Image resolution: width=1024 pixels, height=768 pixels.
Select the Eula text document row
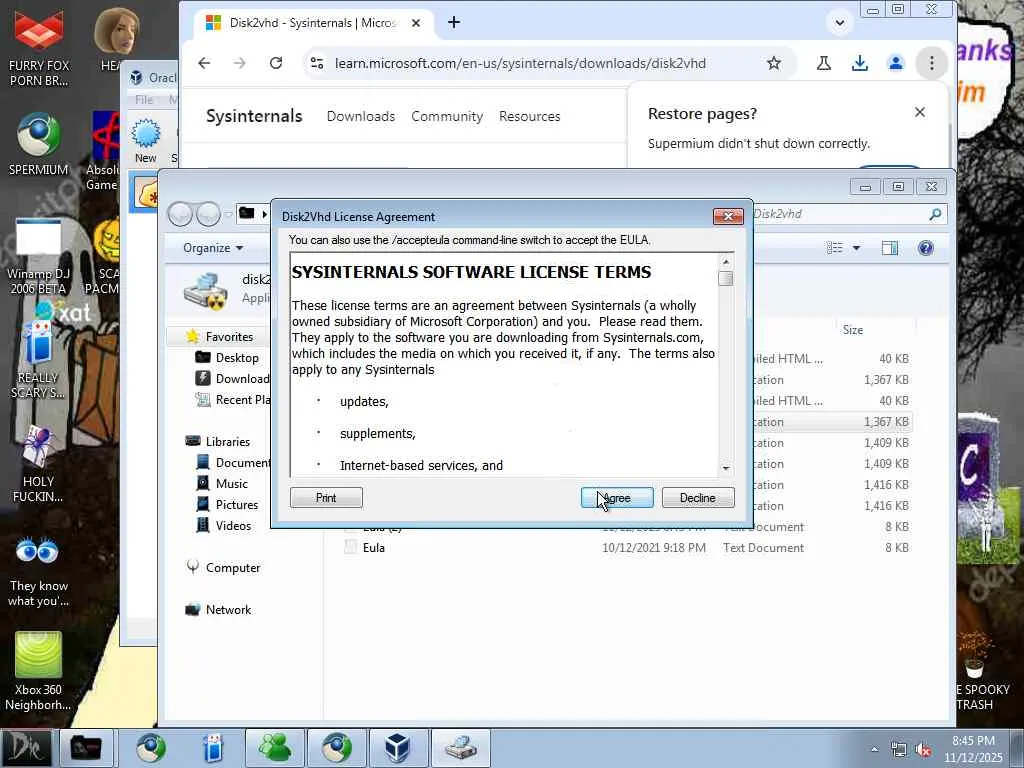point(626,548)
